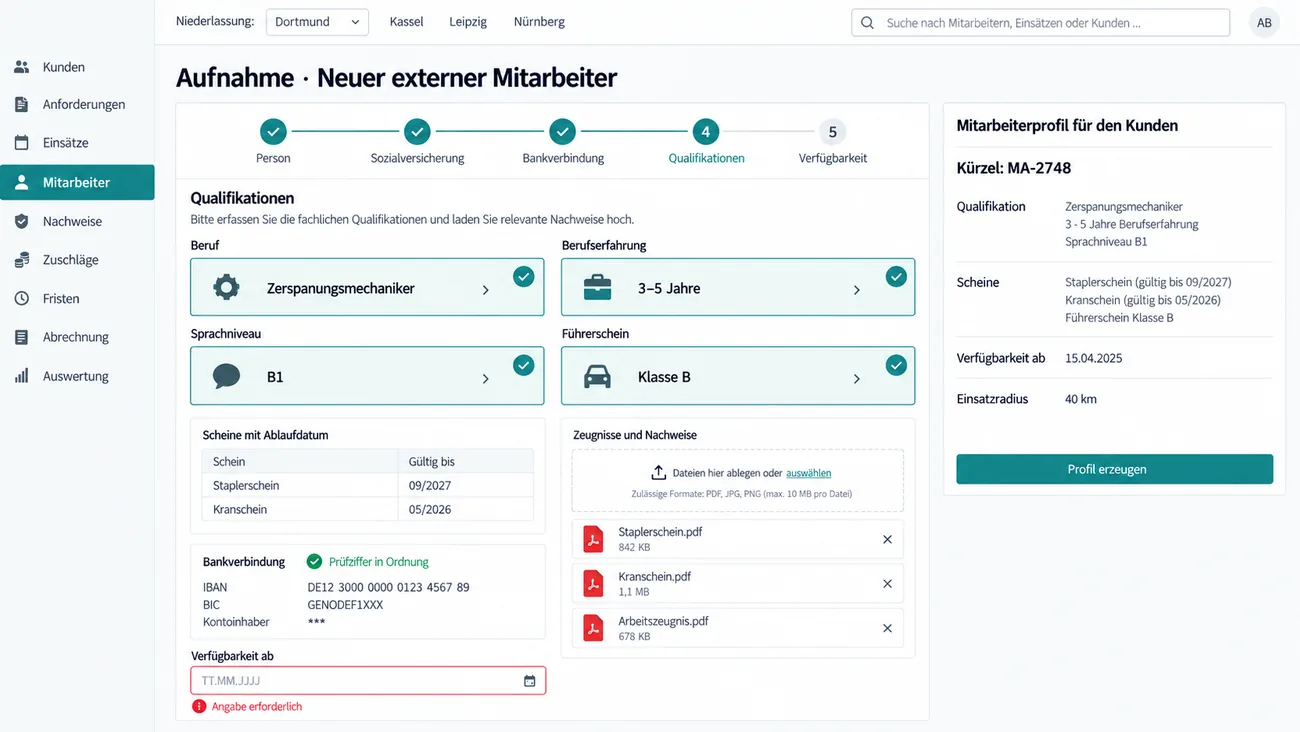
Task: Open Nachweise menu item label
Action: [x=72, y=221]
